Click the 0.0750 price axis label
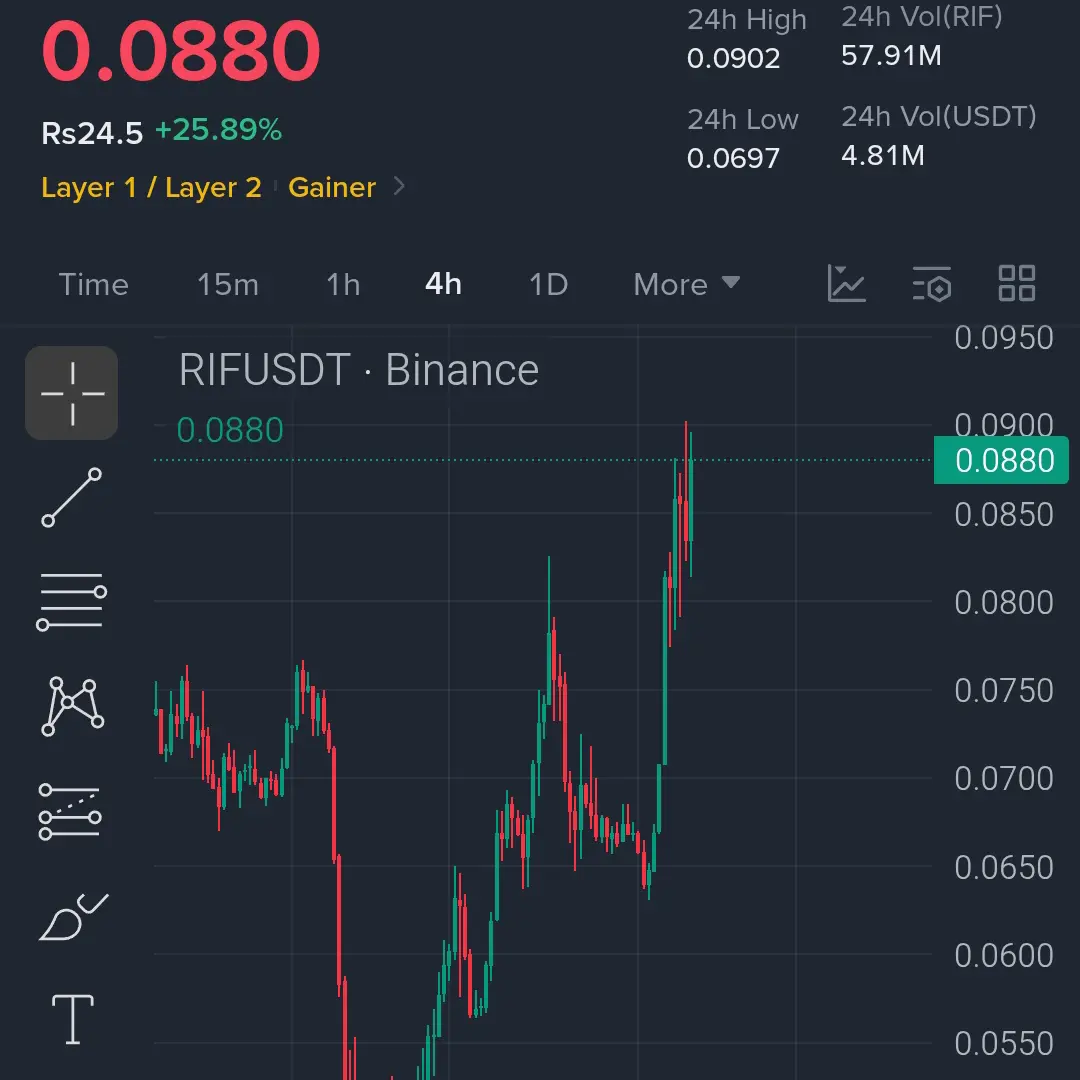This screenshot has width=1080, height=1080. point(1004,691)
